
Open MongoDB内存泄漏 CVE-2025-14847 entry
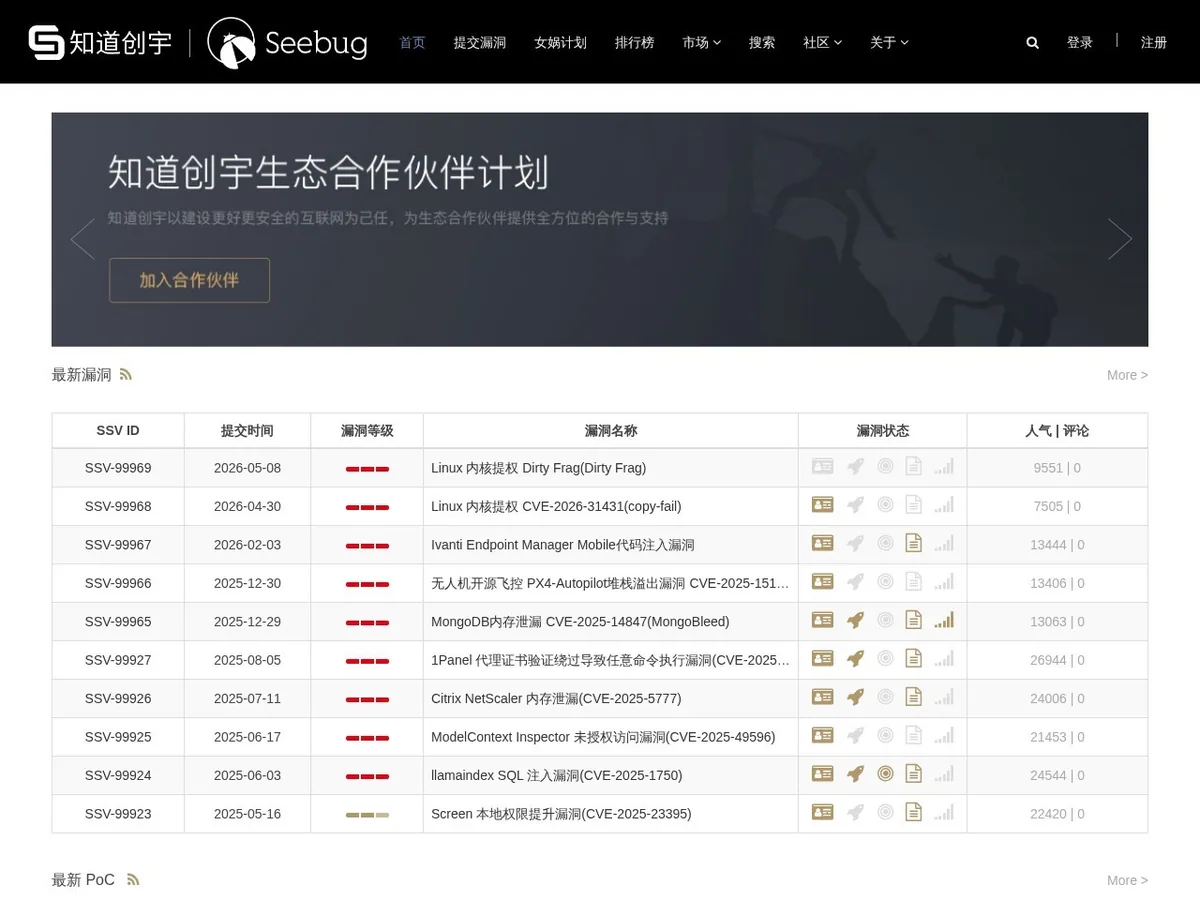click(x=580, y=622)
